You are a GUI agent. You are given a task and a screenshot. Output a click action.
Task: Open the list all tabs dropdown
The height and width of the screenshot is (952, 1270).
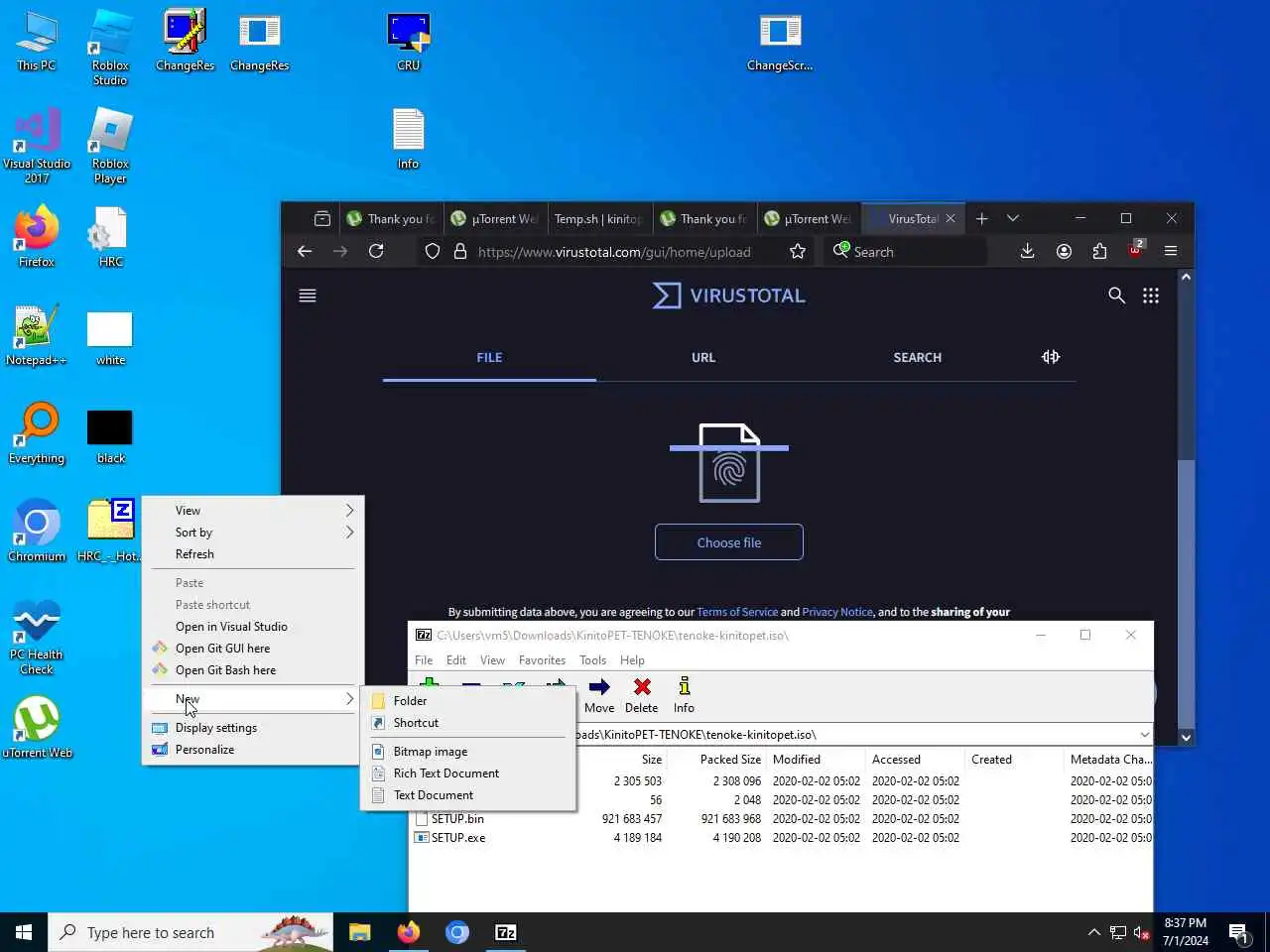tap(1013, 218)
